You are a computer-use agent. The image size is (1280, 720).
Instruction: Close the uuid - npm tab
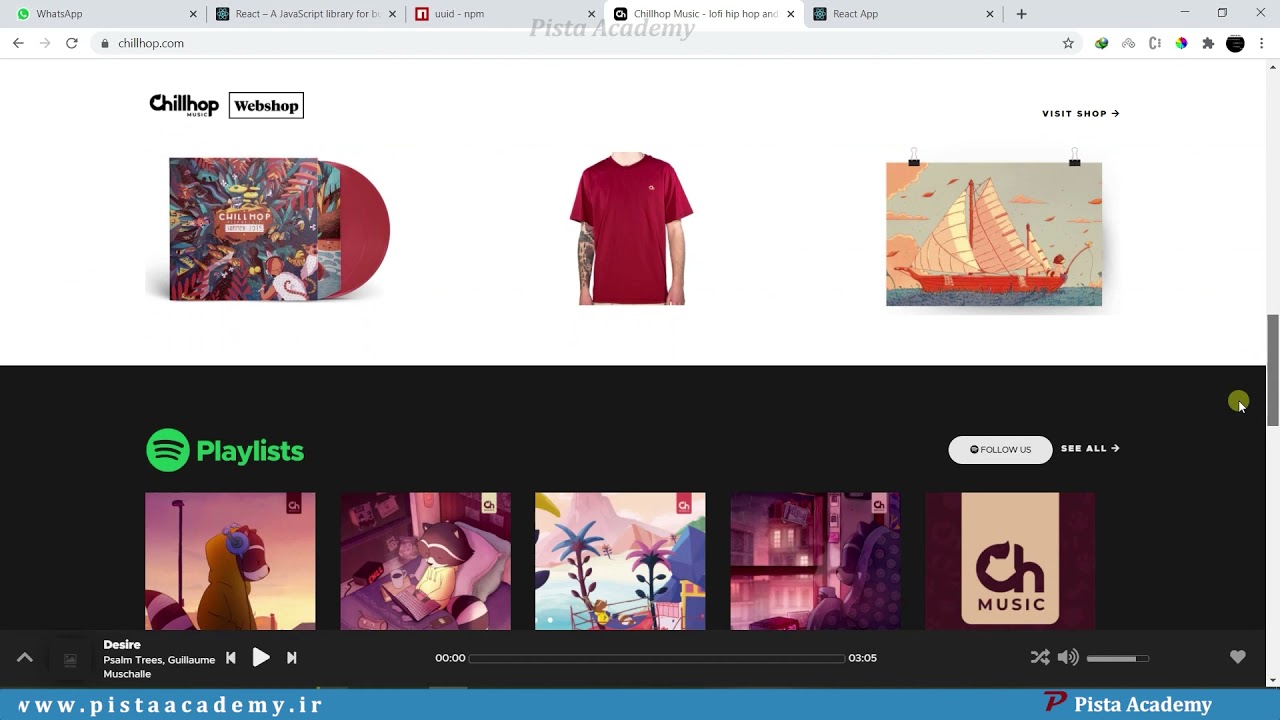[592, 14]
